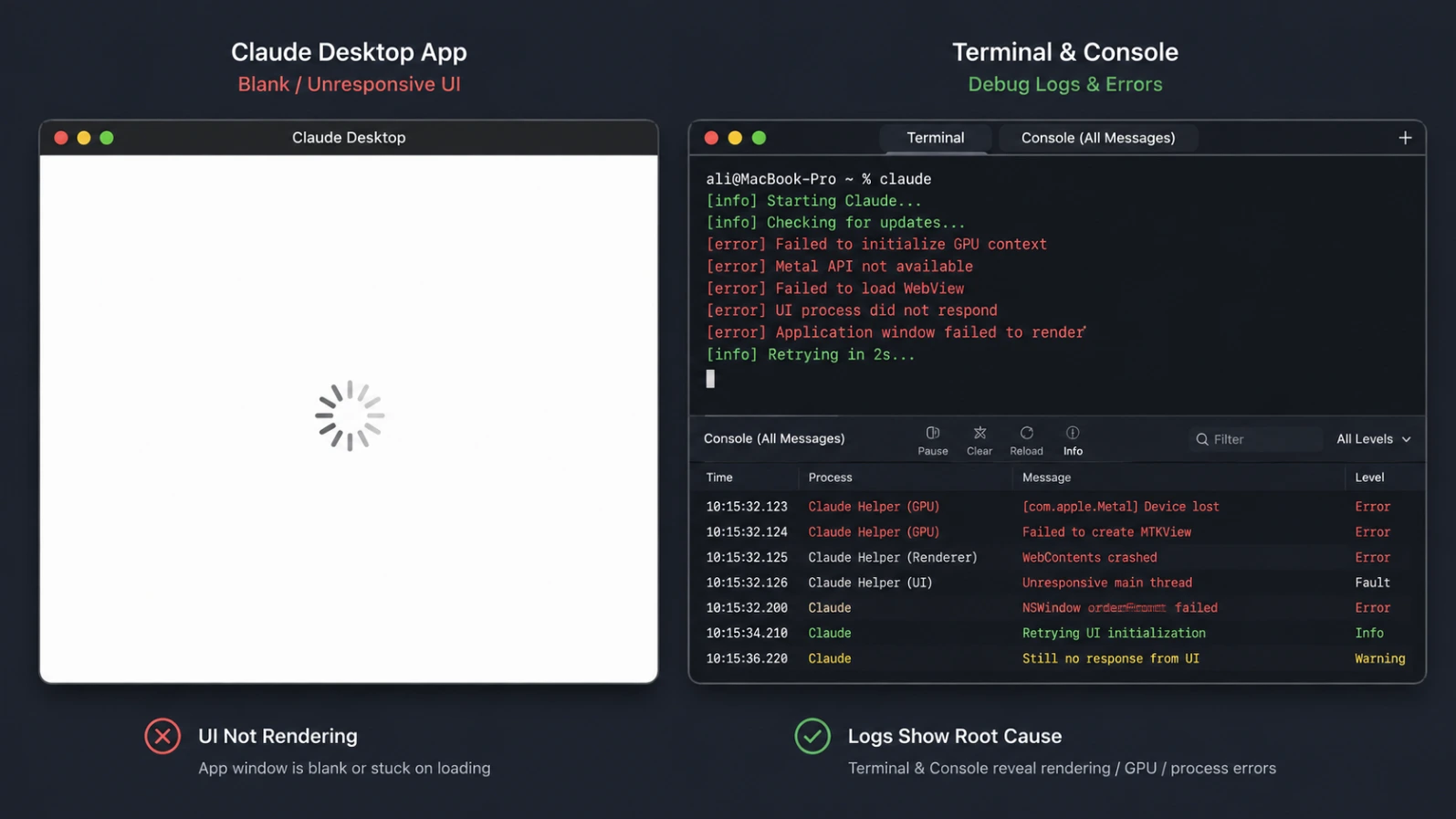Click the Info level cell in table
Image resolution: width=1456 pixels, height=819 pixels.
pos(1368,634)
